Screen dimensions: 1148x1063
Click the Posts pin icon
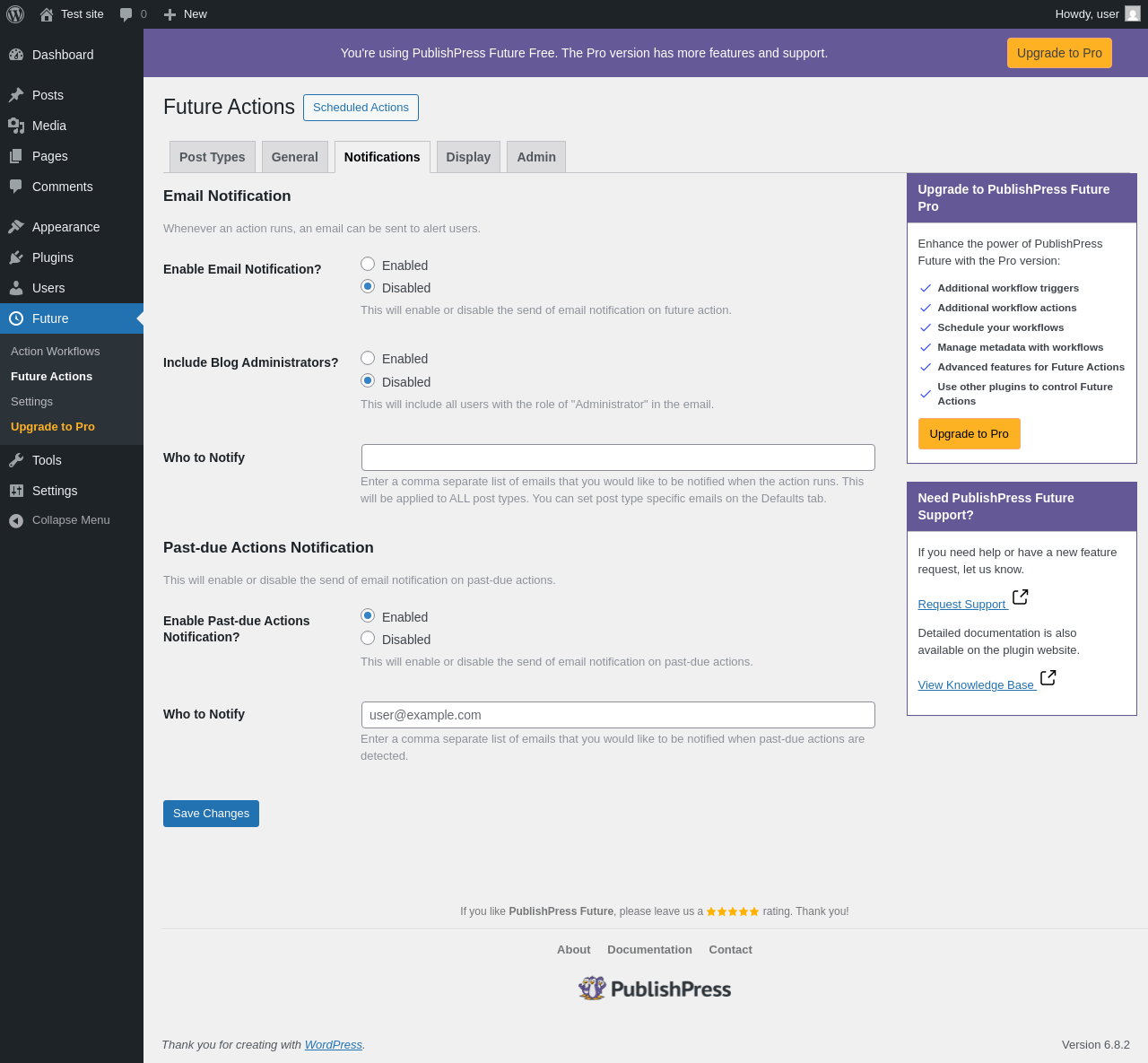pos(16,95)
